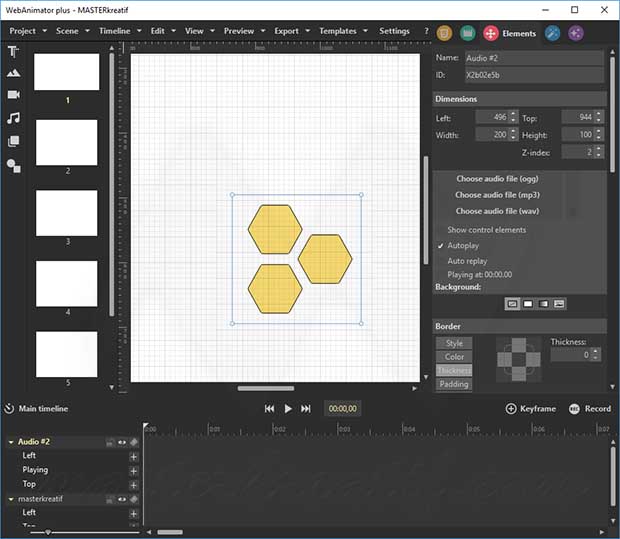
Task: Jump to the timeline start with rewind
Action: (269, 408)
